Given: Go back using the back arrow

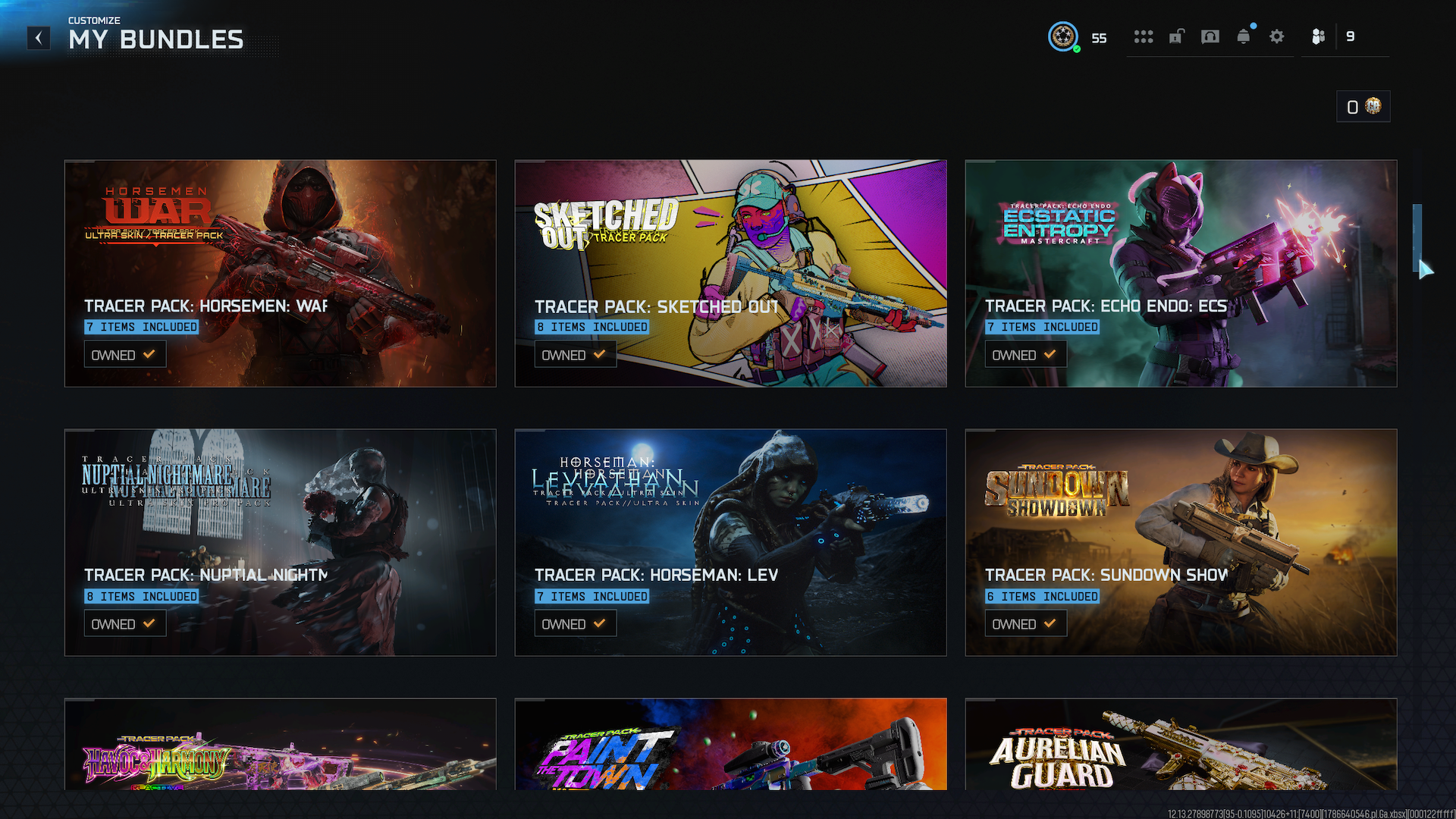Looking at the screenshot, I should click(x=39, y=38).
